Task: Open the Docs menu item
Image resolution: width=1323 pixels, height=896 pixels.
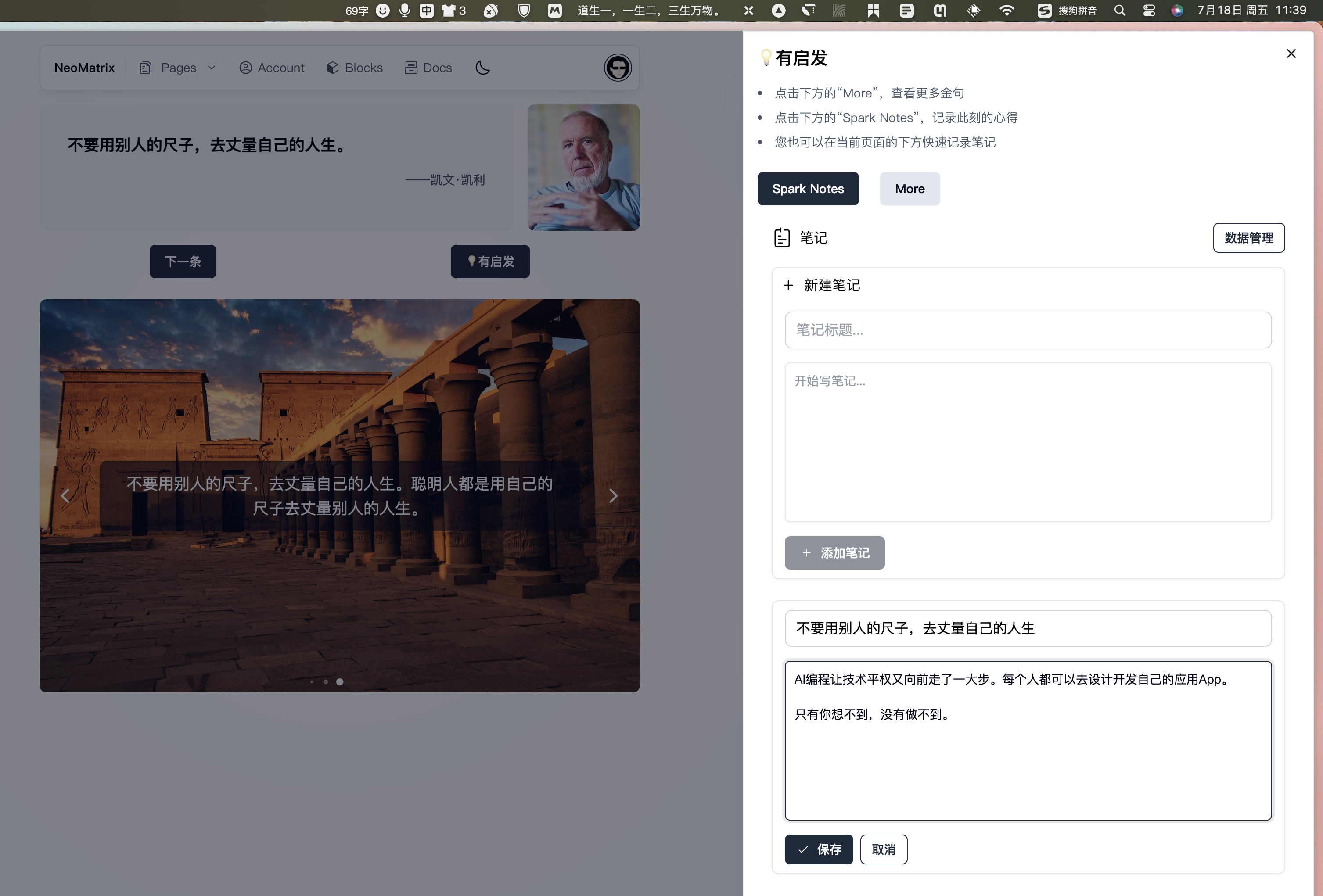Action: click(428, 68)
